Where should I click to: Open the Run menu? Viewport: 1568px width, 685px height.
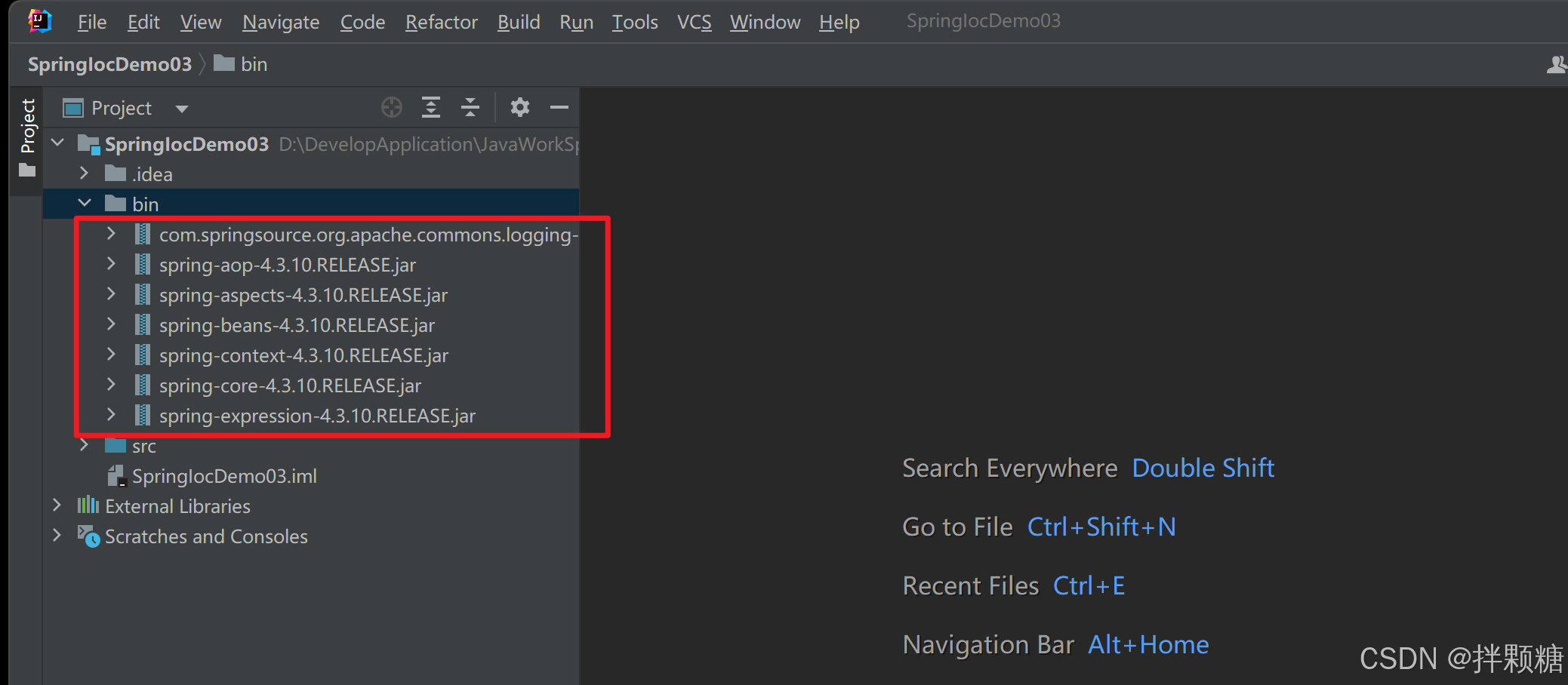pos(576,22)
